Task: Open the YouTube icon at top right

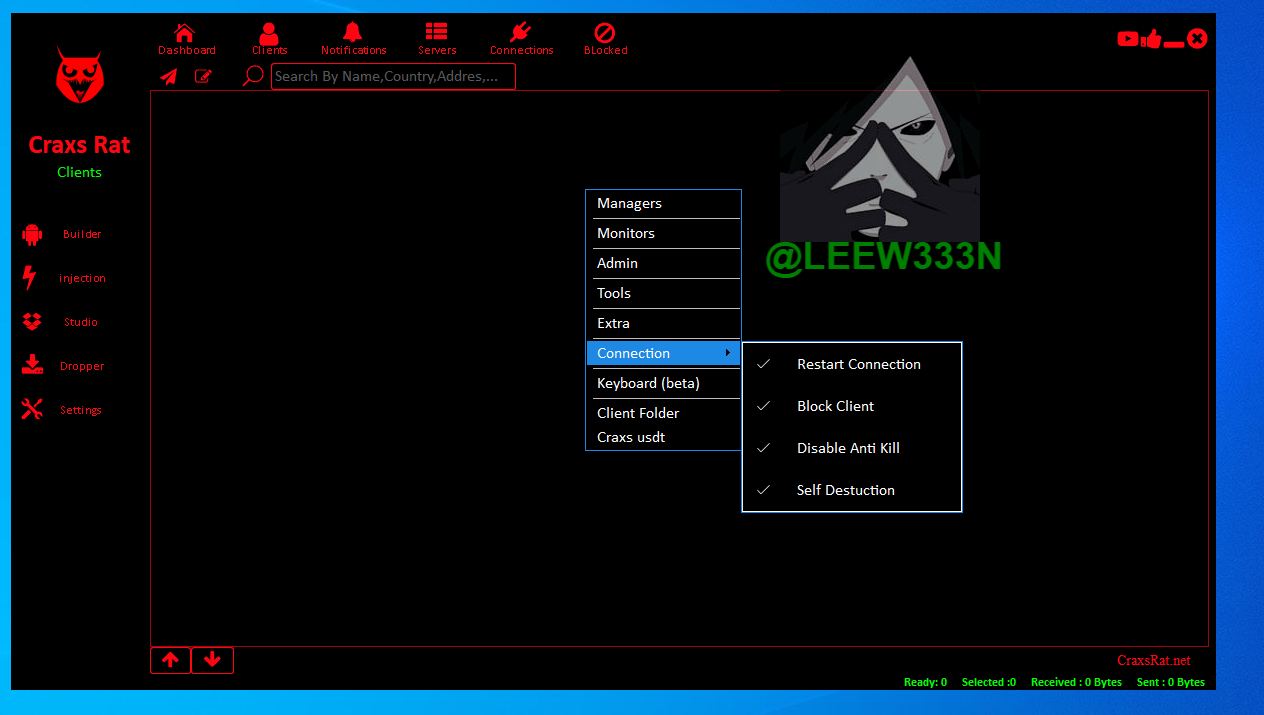Action: 1128,39
